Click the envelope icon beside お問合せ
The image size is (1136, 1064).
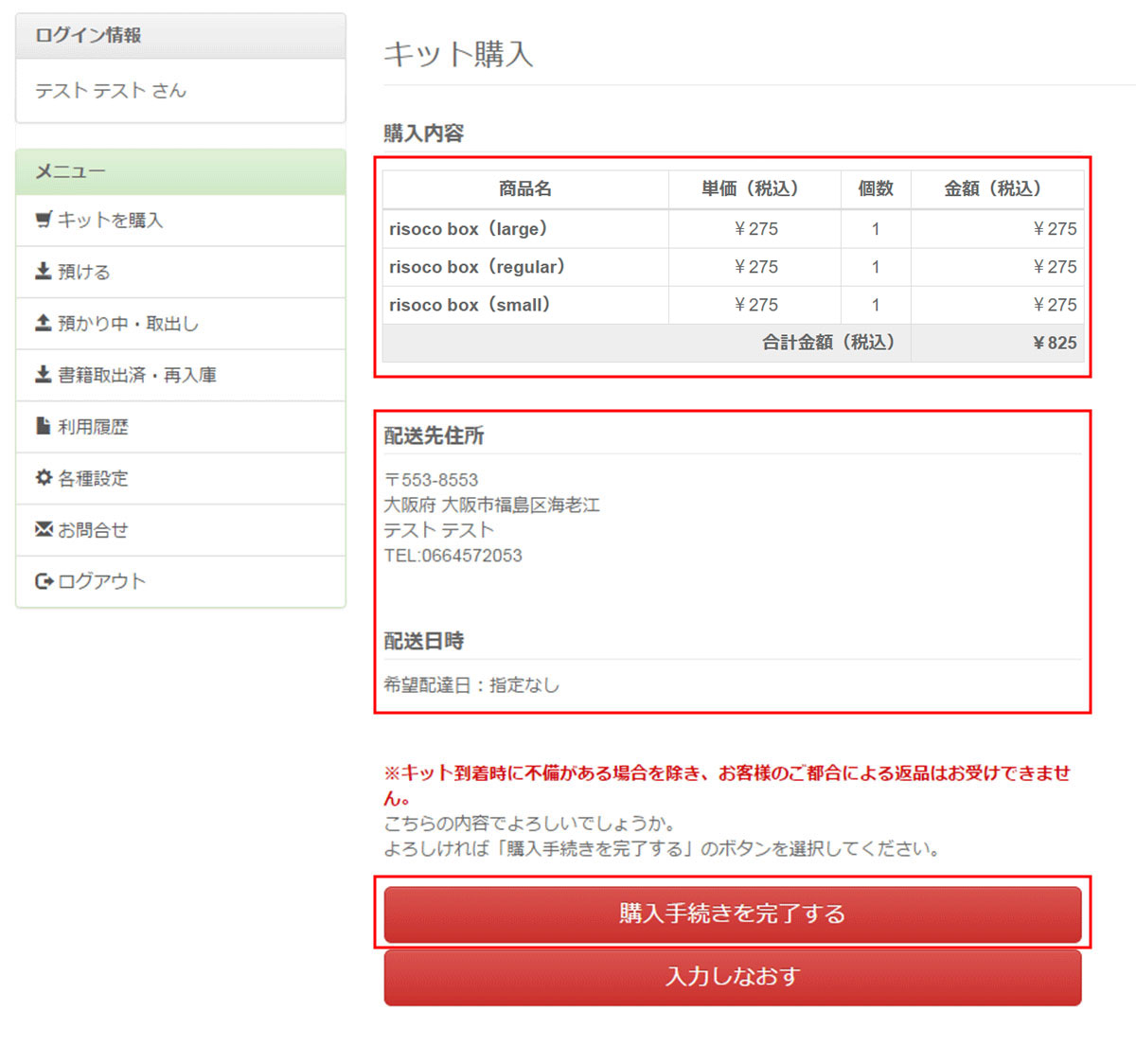click(x=44, y=529)
